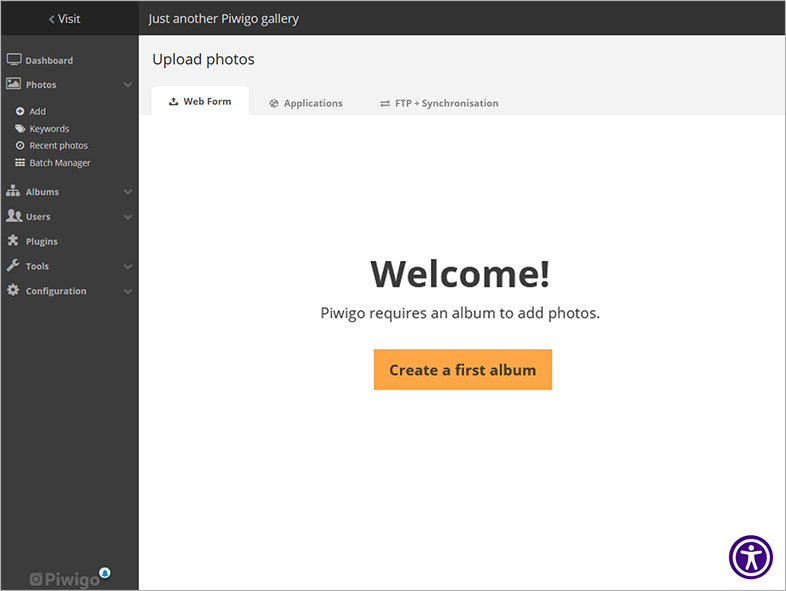Select the Web Form tab
The height and width of the screenshot is (591, 786).
tap(200, 102)
